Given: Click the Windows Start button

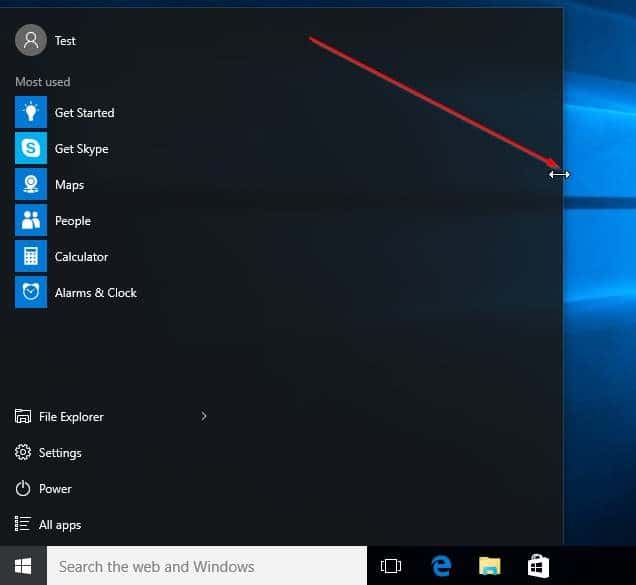Looking at the screenshot, I should click(x=23, y=566).
